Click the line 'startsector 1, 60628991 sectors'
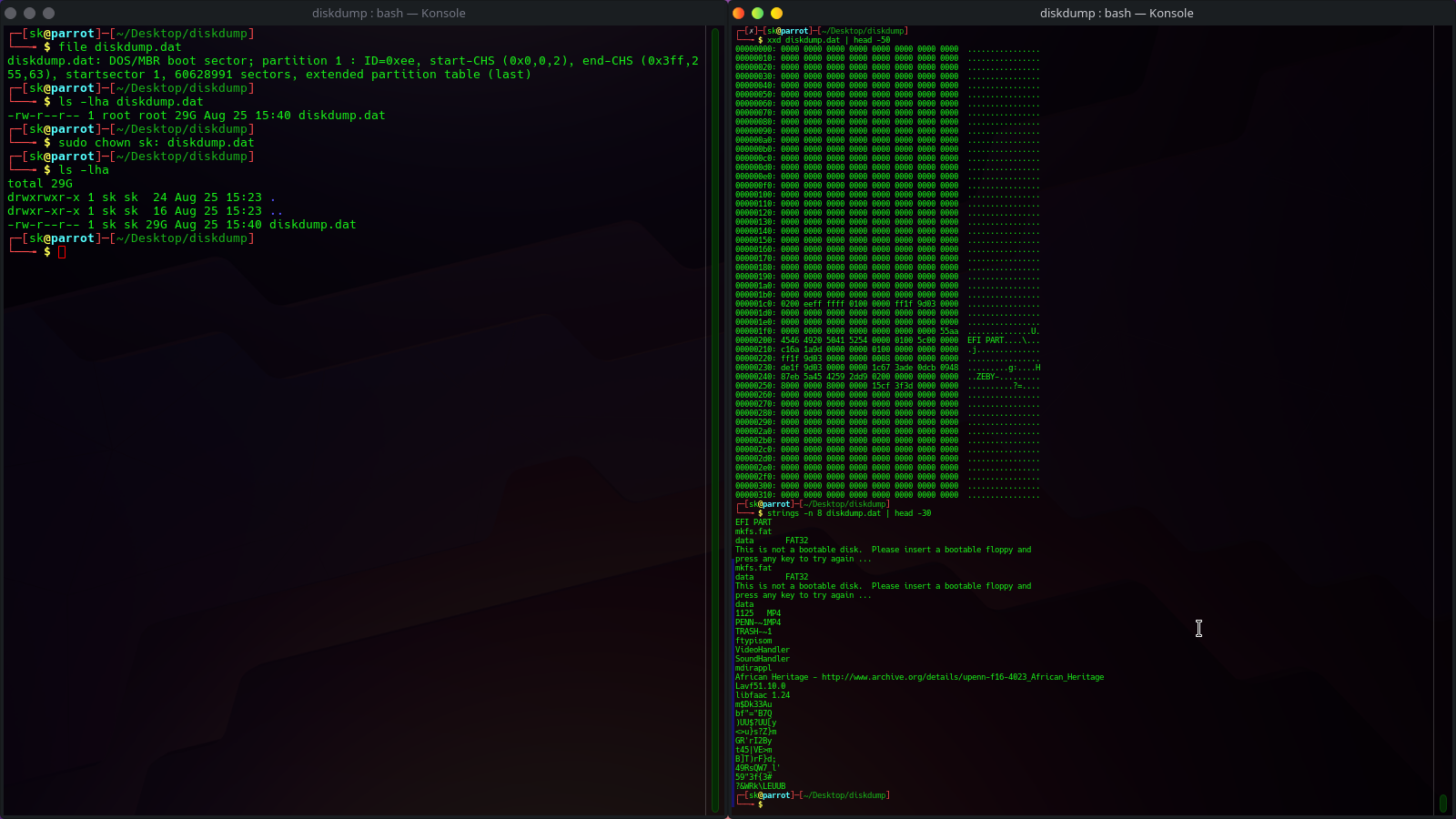 pos(269,75)
